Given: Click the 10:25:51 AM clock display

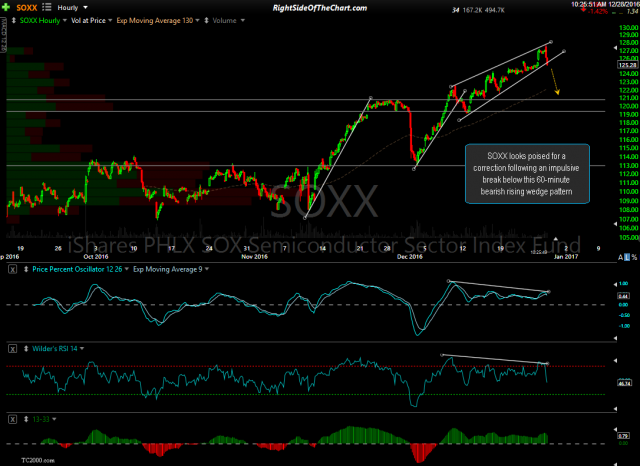Looking at the screenshot, I should click(589, 4).
